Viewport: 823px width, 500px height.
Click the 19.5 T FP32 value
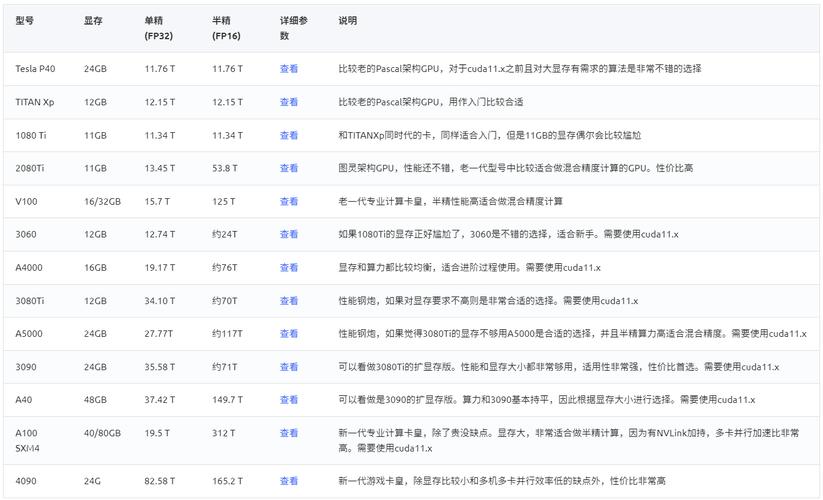pyautogui.click(x=157, y=433)
